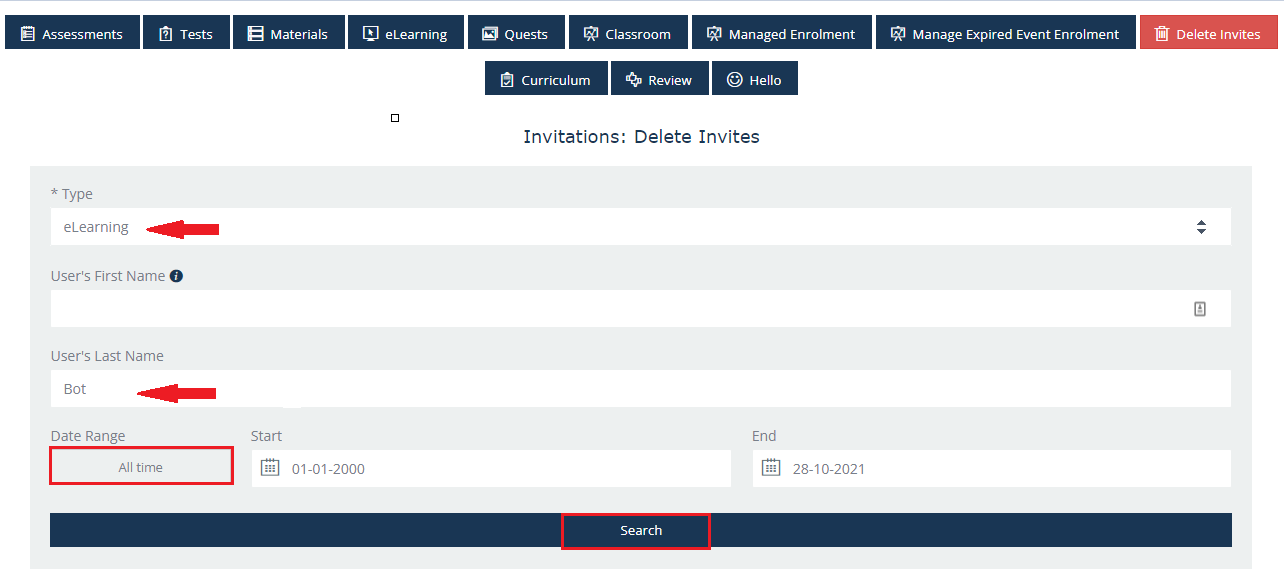The height and width of the screenshot is (570, 1284).
Task: Open the Review tab
Action: tap(659, 79)
